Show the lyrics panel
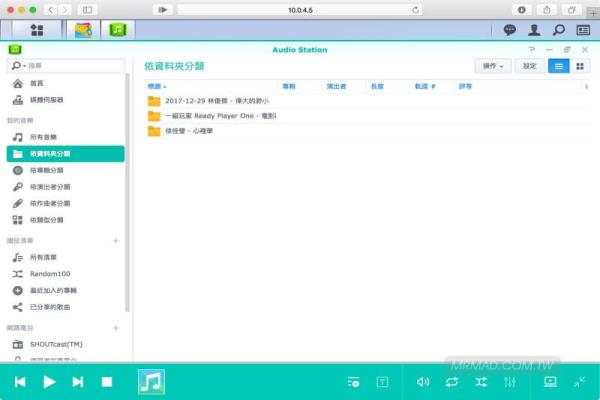The width and height of the screenshot is (600, 400). point(382,382)
